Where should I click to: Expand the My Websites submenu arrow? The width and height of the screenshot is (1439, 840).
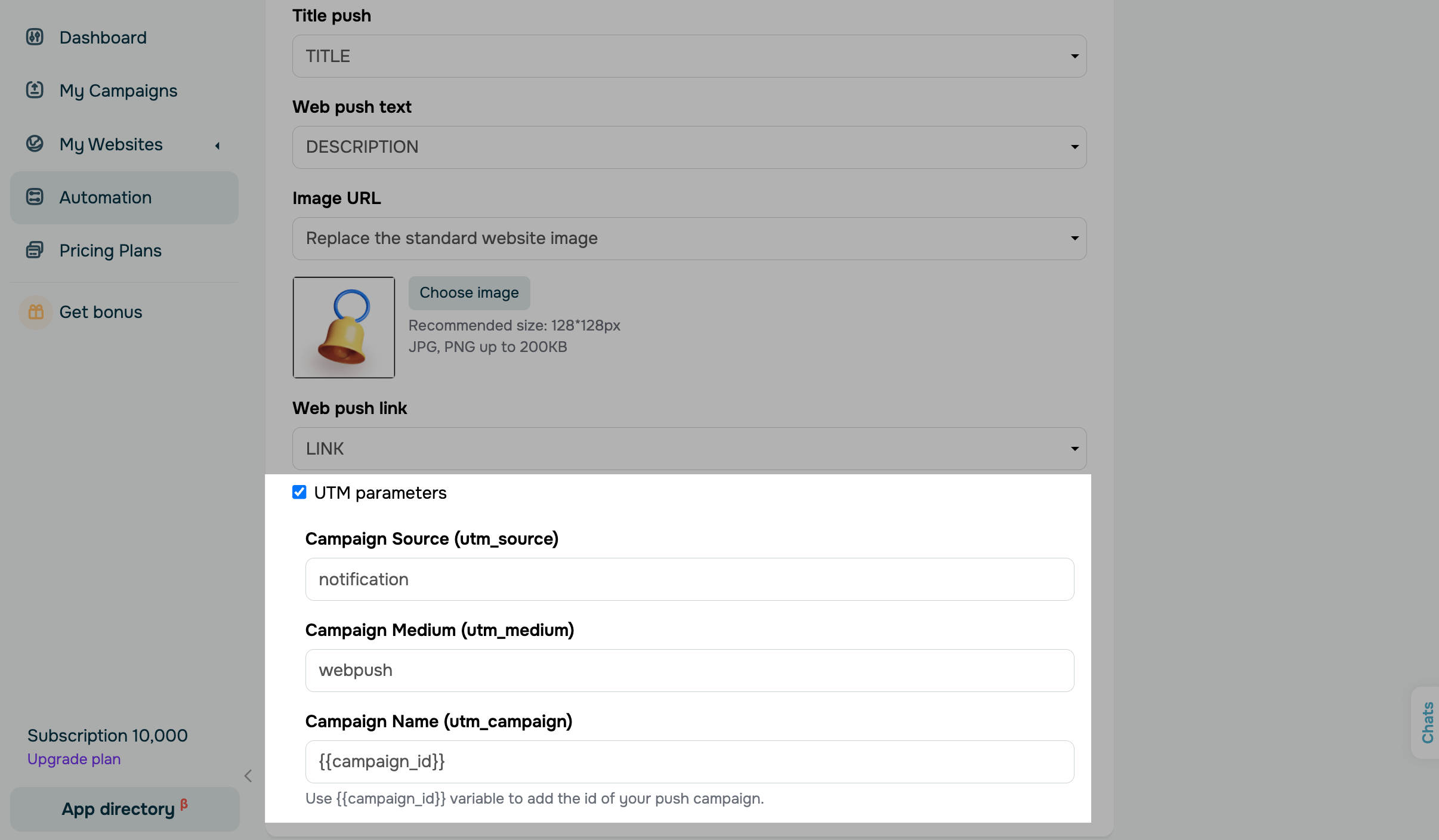218,145
